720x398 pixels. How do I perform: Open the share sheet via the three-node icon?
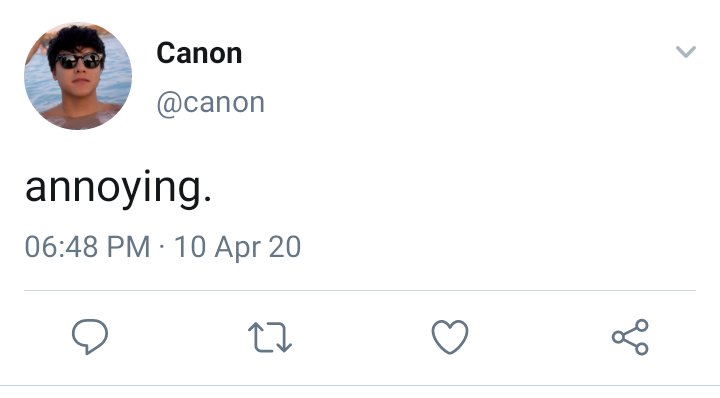click(630, 337)
